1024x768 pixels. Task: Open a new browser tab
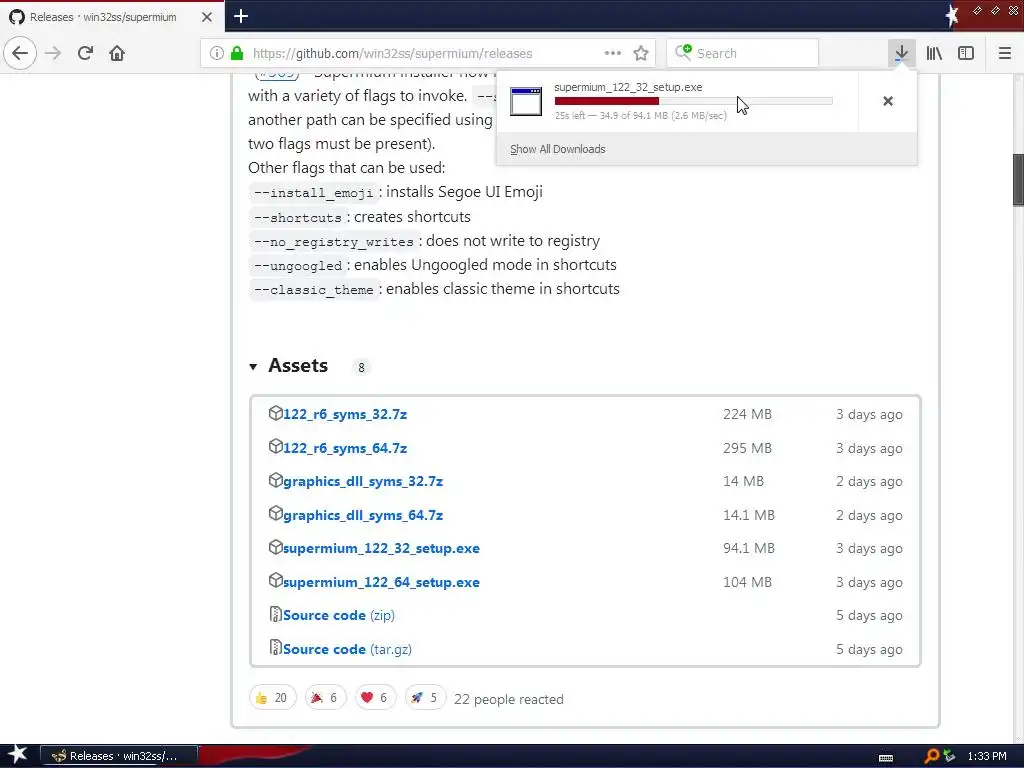(241, 16)
